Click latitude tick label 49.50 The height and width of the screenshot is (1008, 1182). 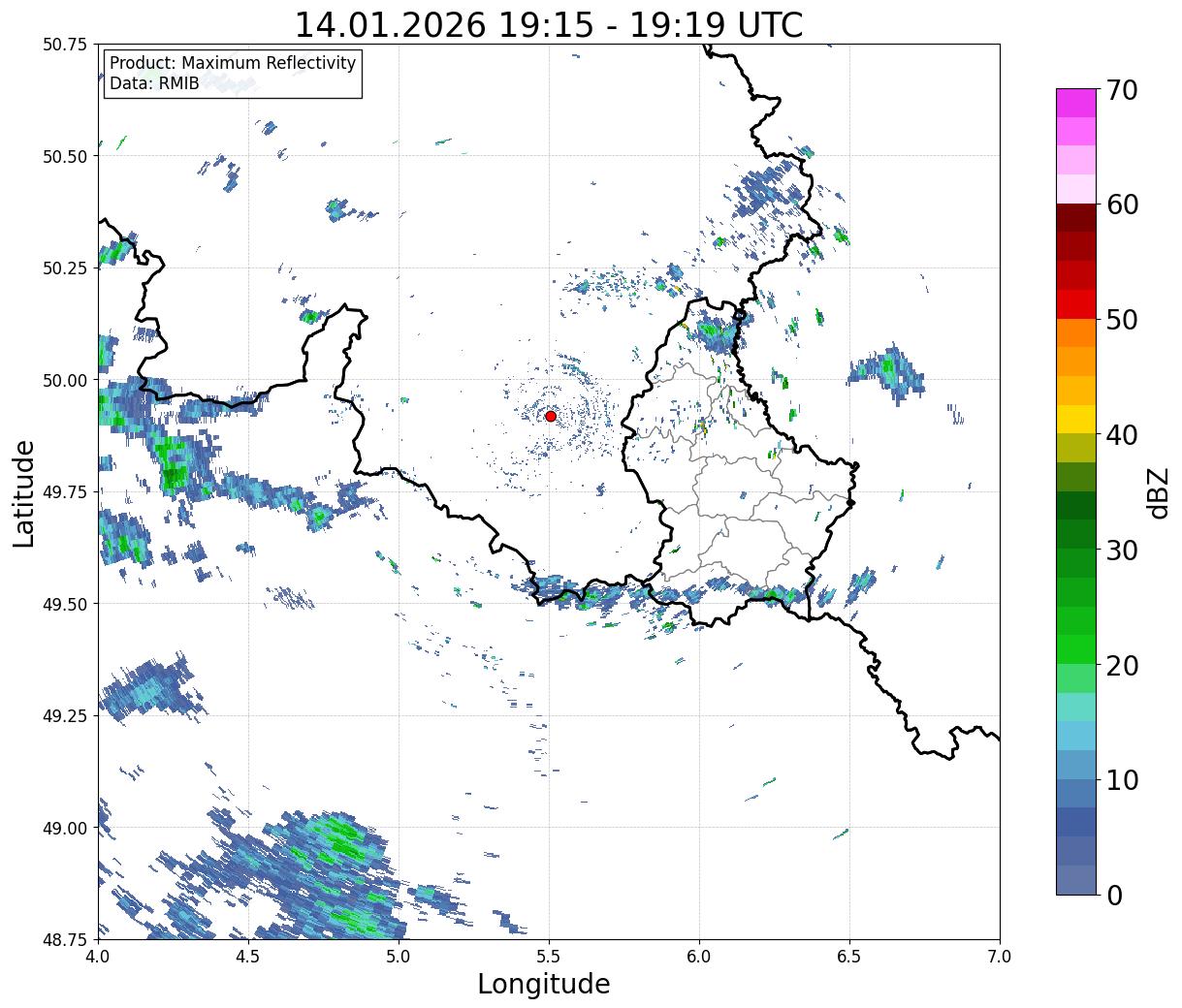coord(65,604)
